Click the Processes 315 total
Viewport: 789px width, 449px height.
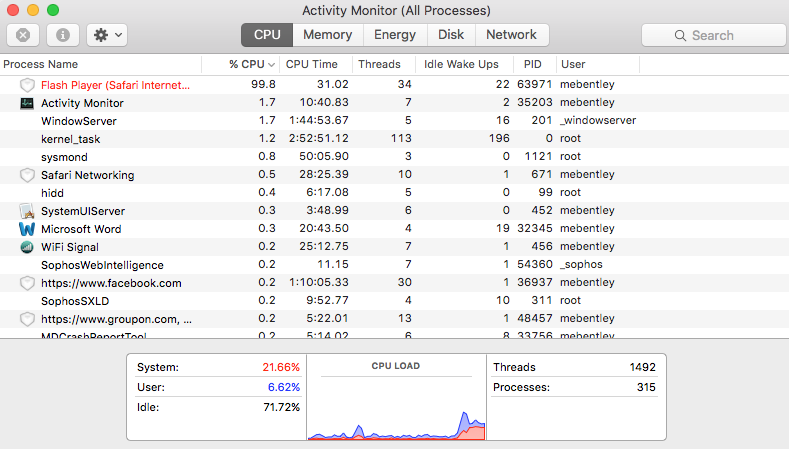pos(646,387)
